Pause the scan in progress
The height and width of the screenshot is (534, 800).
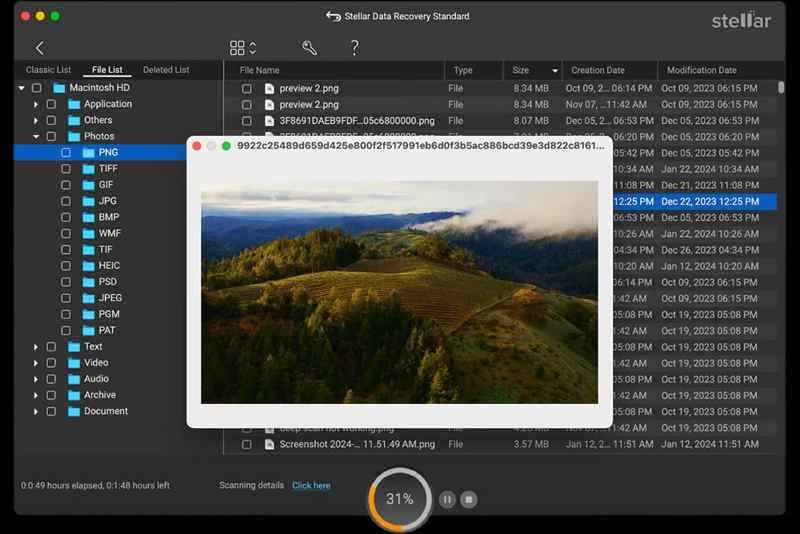448,498
